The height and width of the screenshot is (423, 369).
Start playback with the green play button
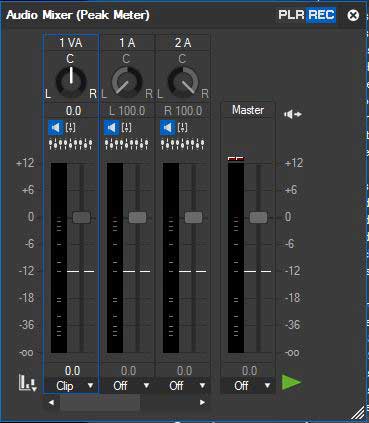[291, 382]
